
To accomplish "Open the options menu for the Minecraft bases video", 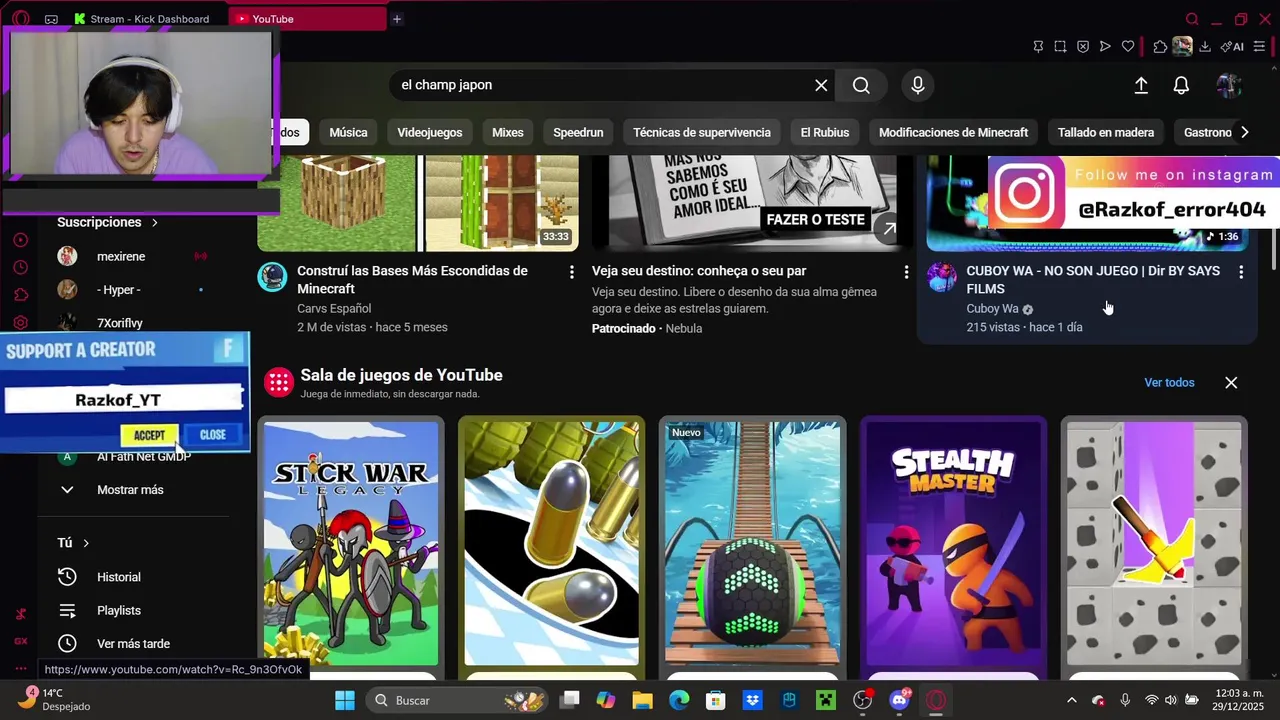I will 572,272.
